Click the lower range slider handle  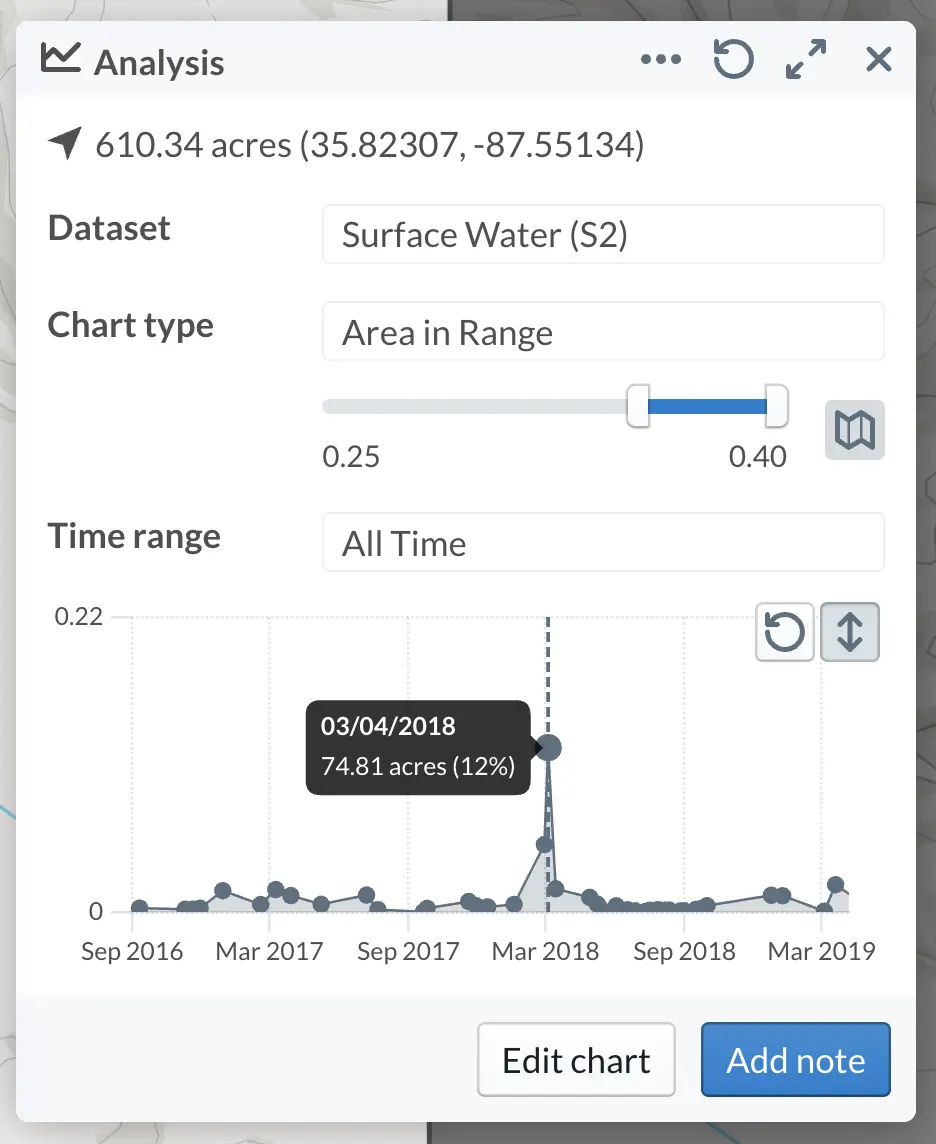pos(638,406)
